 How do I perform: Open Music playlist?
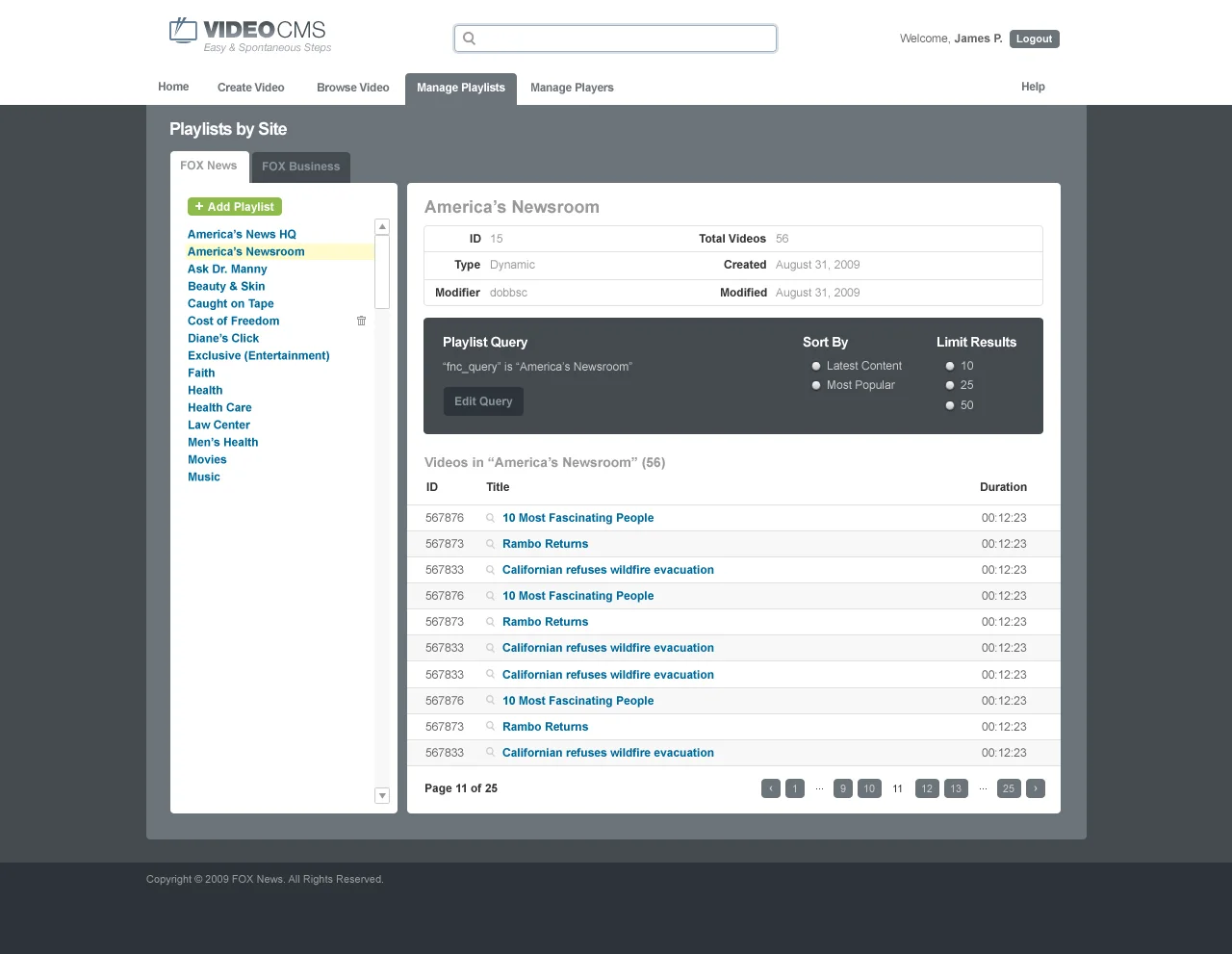point(204,477)
